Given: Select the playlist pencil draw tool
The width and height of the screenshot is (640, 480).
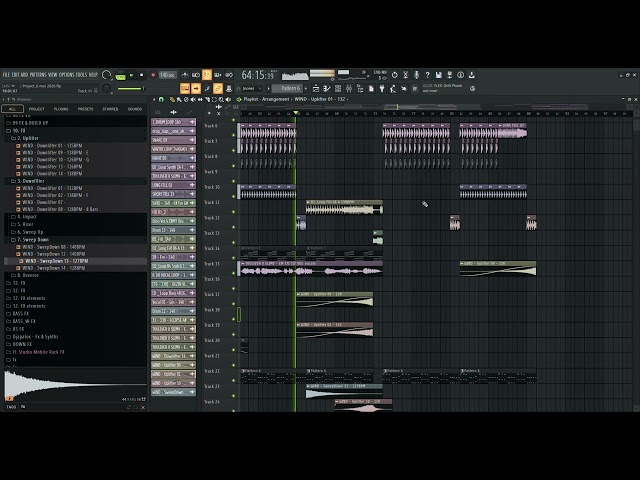Looking at the screenshot, I should point(172,99).
